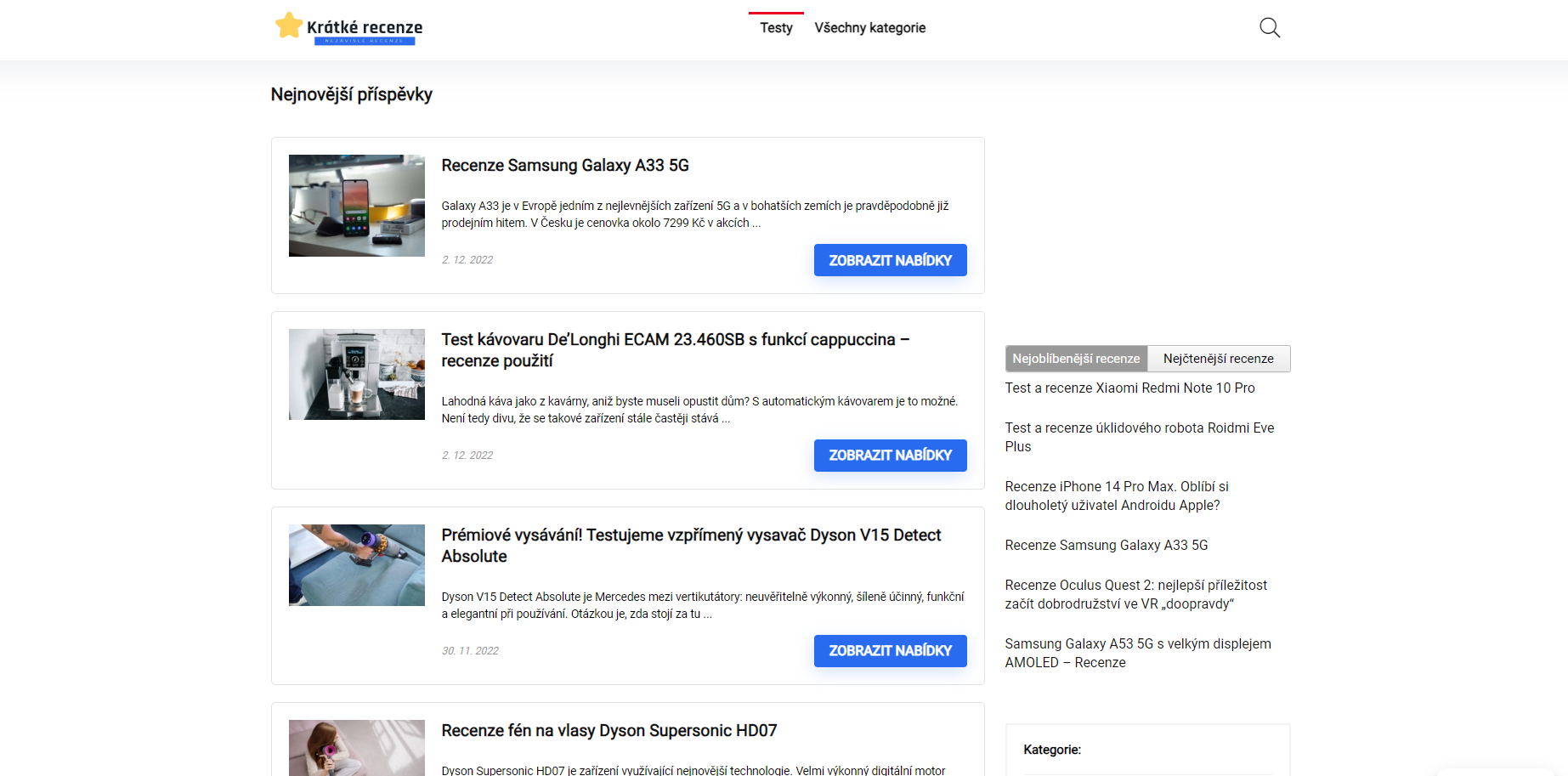This screenshot has width=1568, height=776.
Task: Click Zobrazit nabídky for Dyson V15
Action: 890,651
